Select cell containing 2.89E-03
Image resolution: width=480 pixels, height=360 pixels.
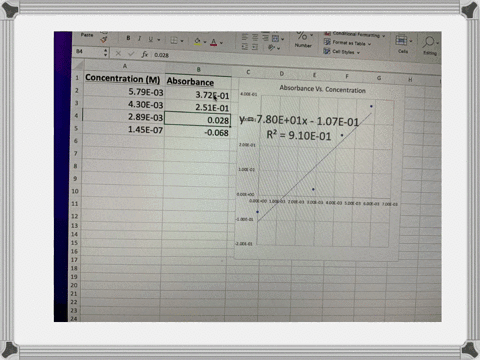[123, 117]
